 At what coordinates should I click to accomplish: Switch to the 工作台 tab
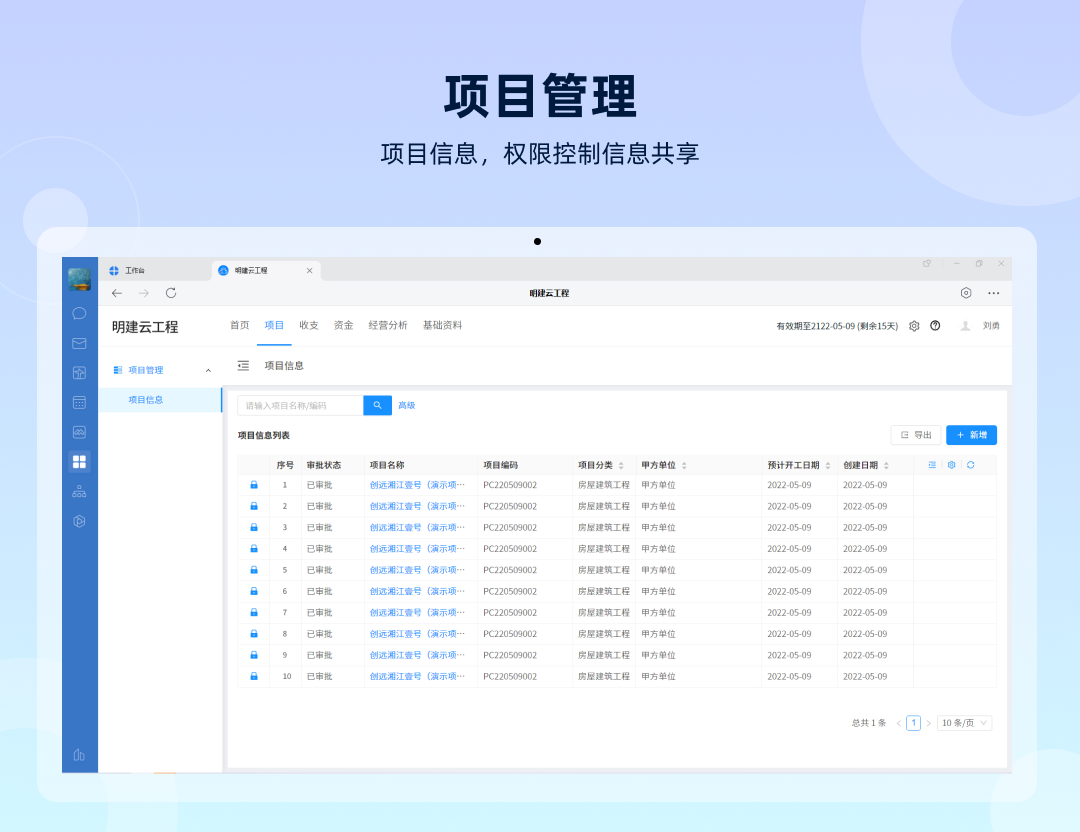(135, 271)
